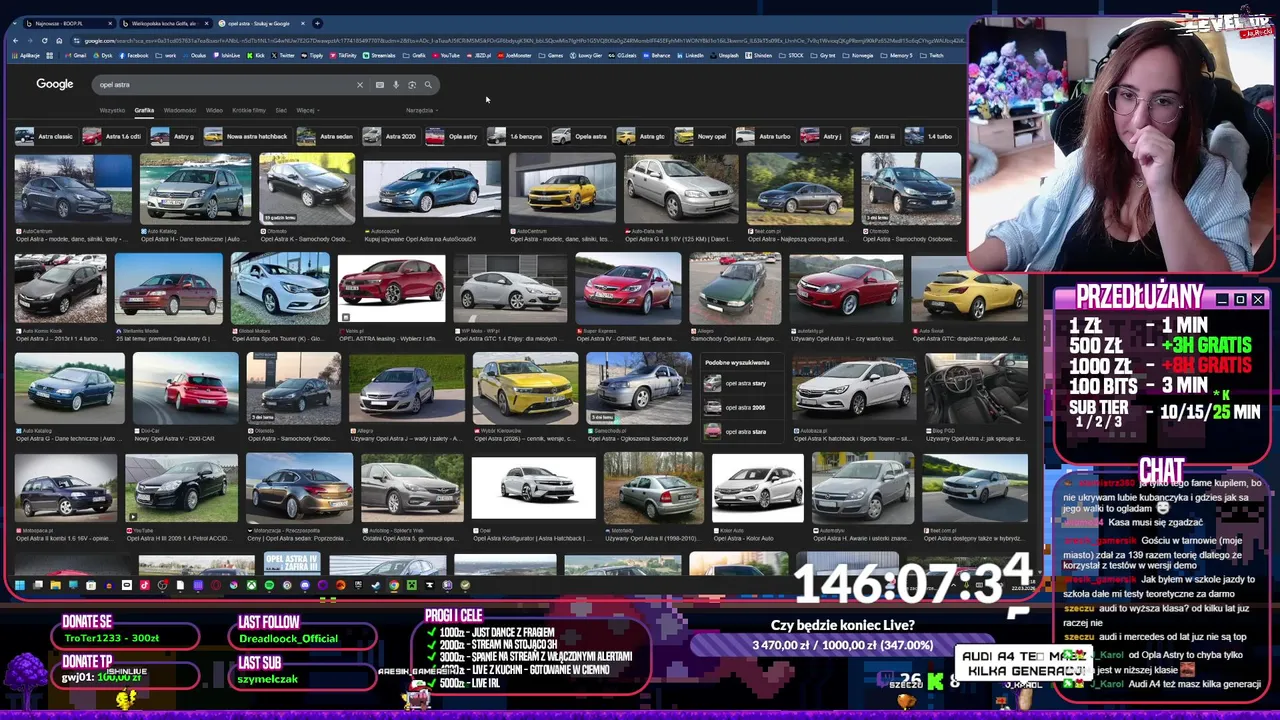Reload the page with the refresh icon
The height and width of the screenshot is (720, 1280).
click(x=45, y=41)
